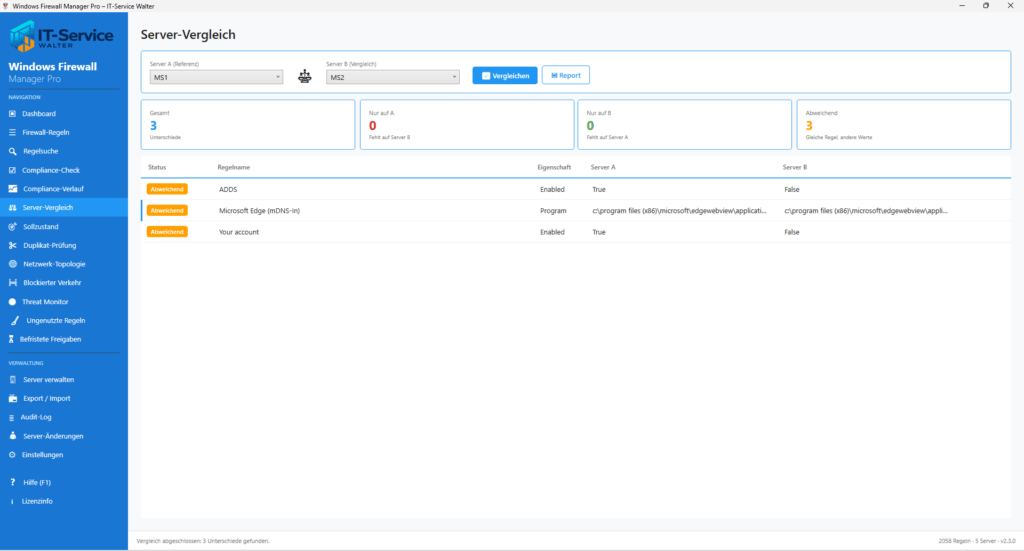Open the Dashboard menu entry

click(64, 114)
